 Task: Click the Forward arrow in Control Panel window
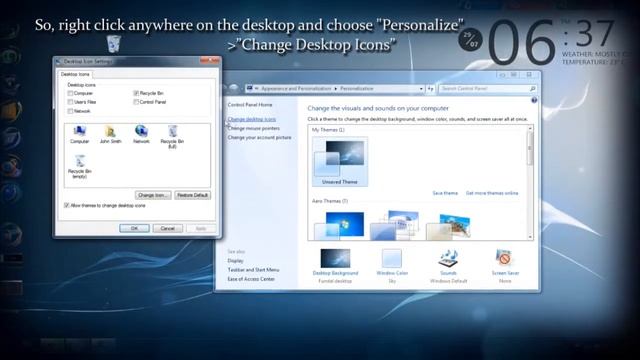tap(233, 88)
